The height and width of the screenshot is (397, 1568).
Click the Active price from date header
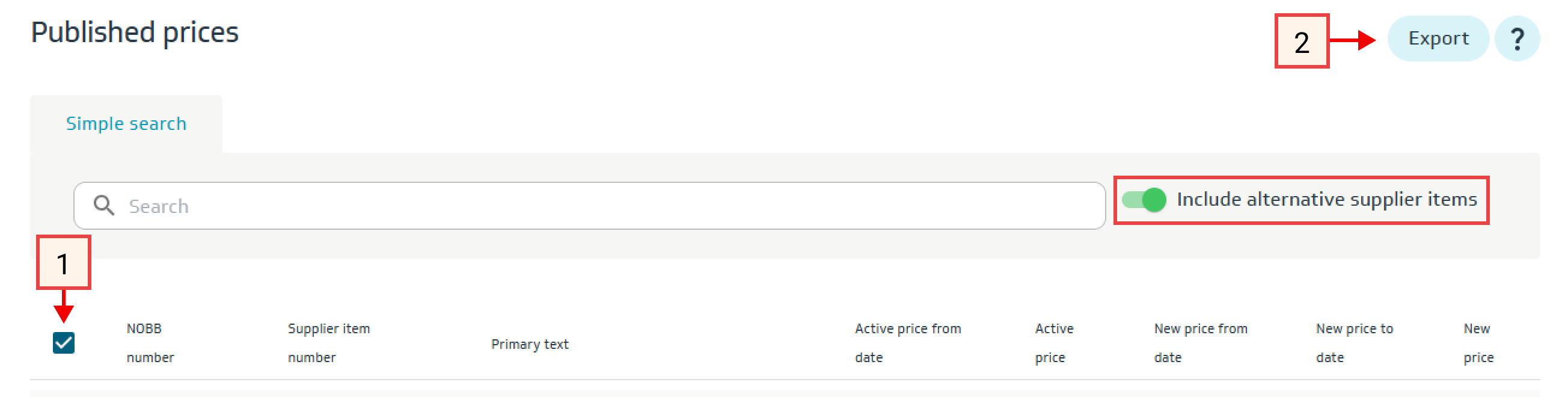908,343
